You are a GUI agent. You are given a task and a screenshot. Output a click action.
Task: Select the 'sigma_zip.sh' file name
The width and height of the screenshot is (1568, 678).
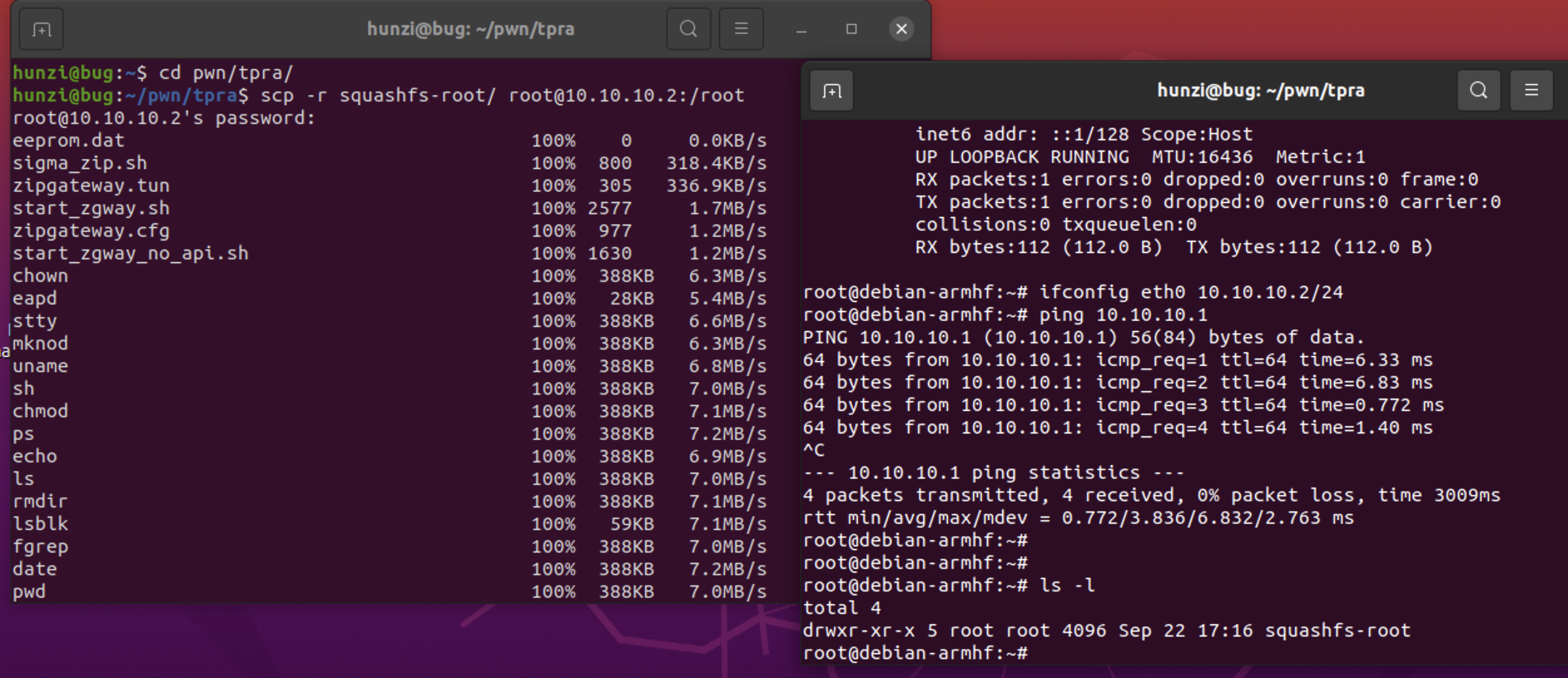coord(80,163)
